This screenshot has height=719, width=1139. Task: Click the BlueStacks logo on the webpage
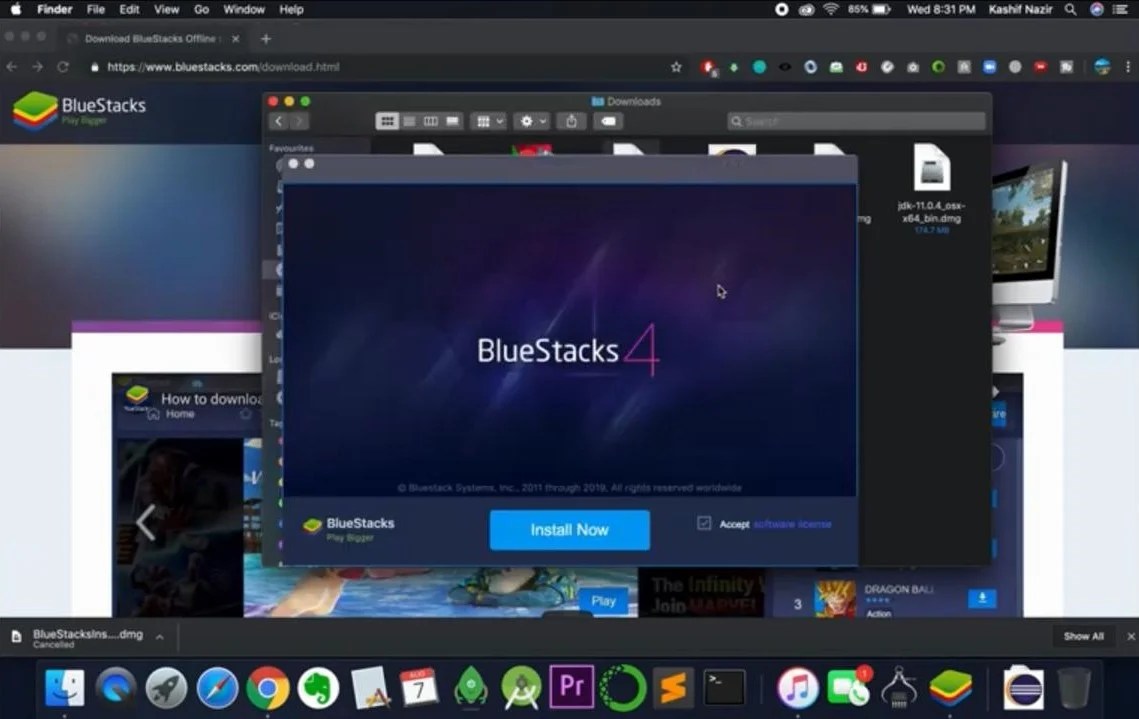80,110
